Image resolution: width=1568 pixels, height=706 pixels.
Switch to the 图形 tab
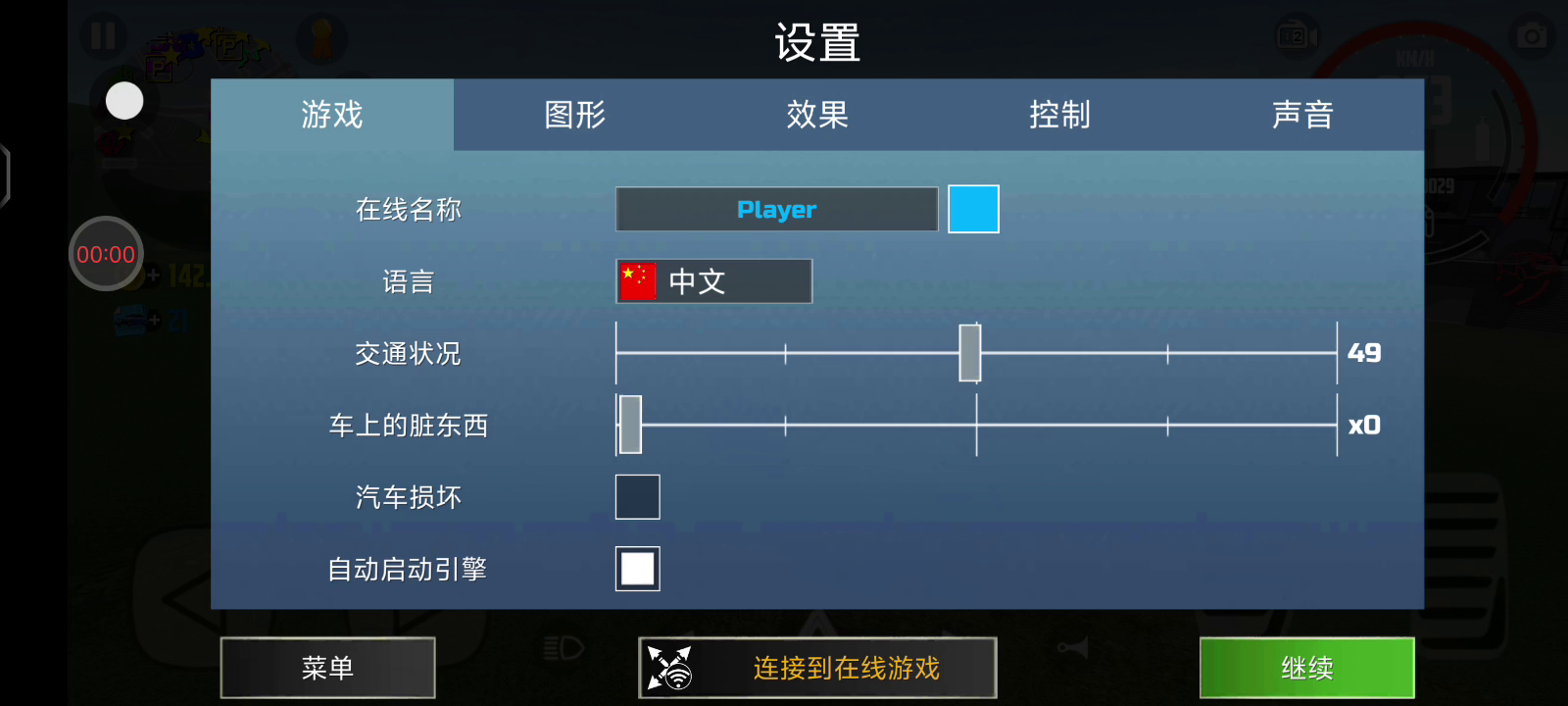point(575,115)
